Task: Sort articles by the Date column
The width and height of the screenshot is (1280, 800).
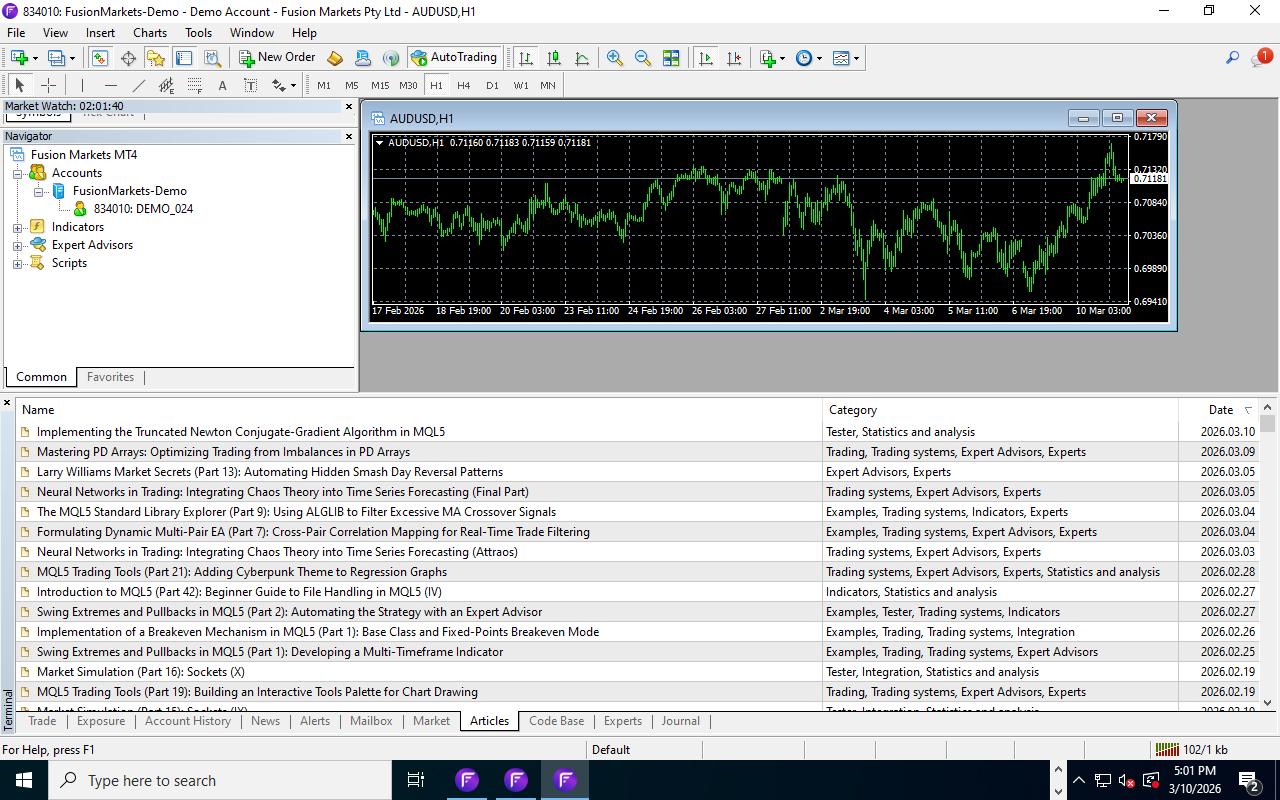Action: [x=1220, y=410]
